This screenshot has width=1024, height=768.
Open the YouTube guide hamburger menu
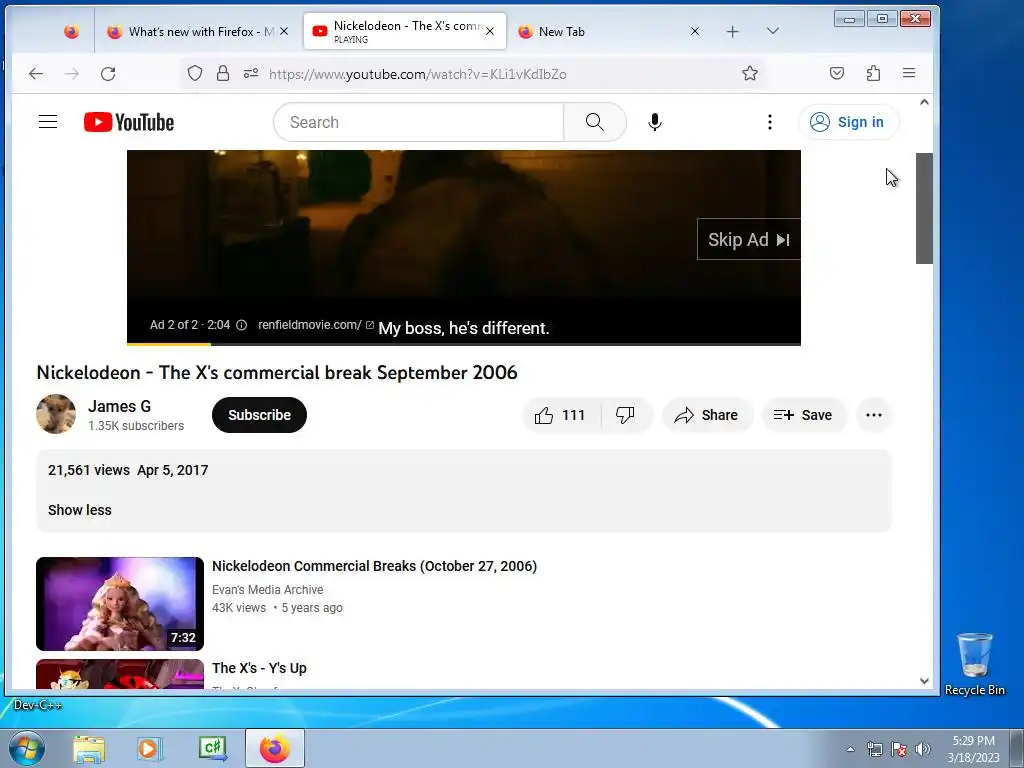click(x=48, y=122)
